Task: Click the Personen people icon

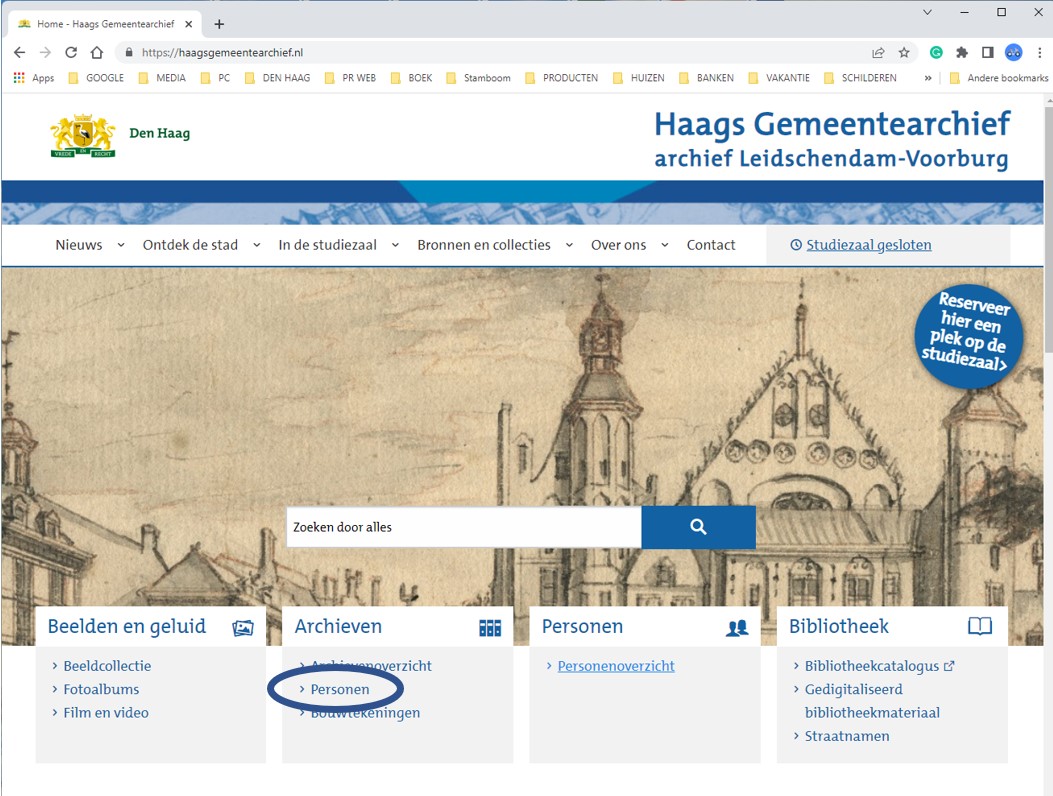Action: (737, 627)
